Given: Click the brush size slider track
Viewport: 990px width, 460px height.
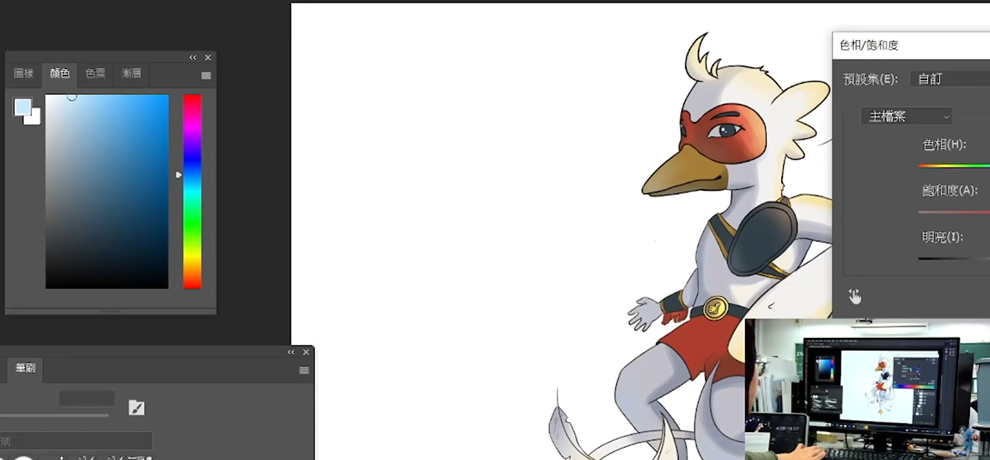Looking at the screenshot, I should pyautogui.click(x=54, y=415).
